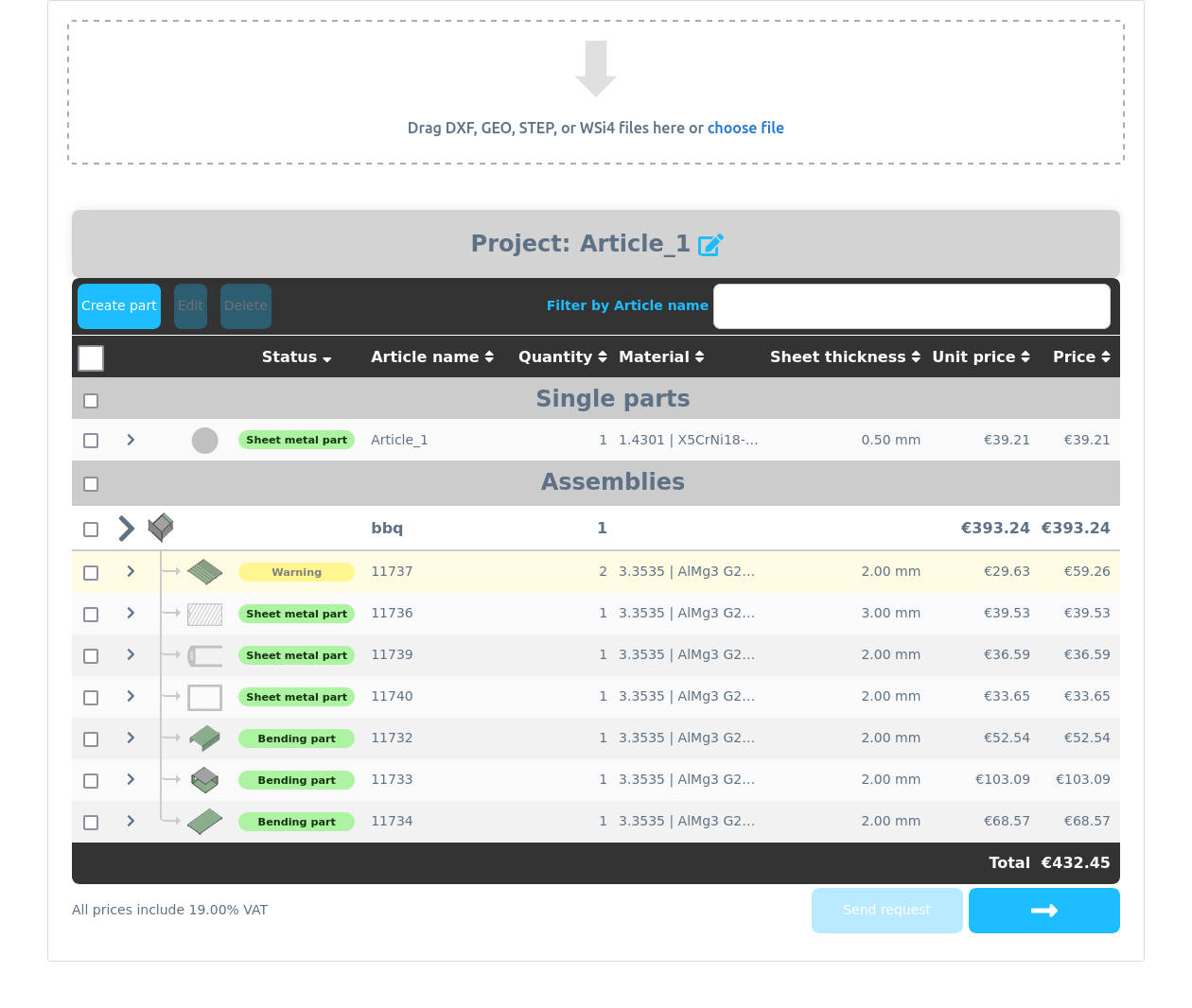Click the Send request button

pyautogui.click(x=887, y=911)
